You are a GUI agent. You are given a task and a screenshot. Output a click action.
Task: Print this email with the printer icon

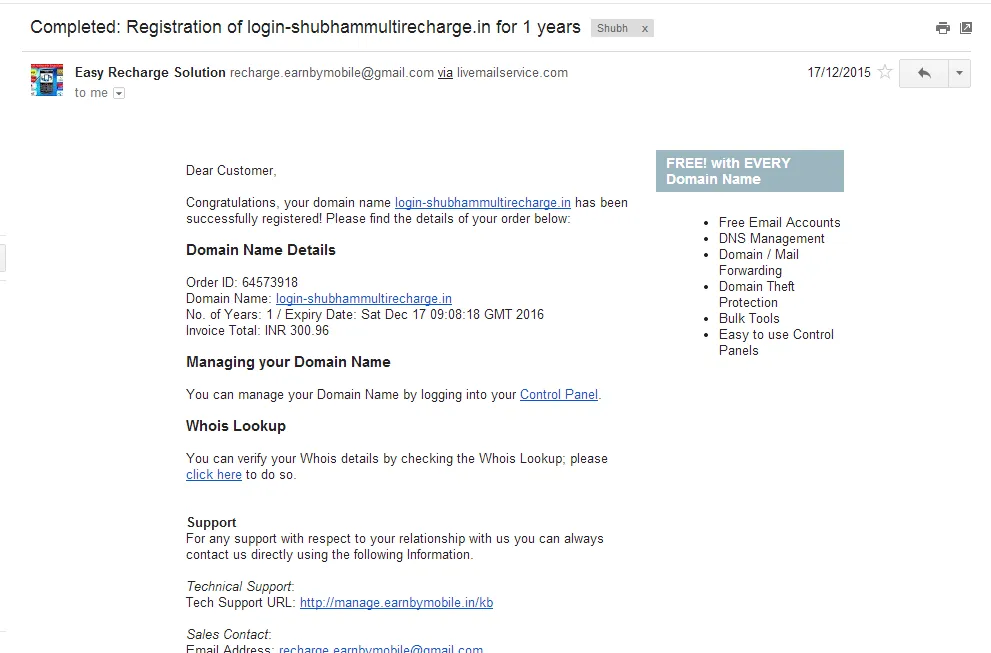(x=942, y=28)
